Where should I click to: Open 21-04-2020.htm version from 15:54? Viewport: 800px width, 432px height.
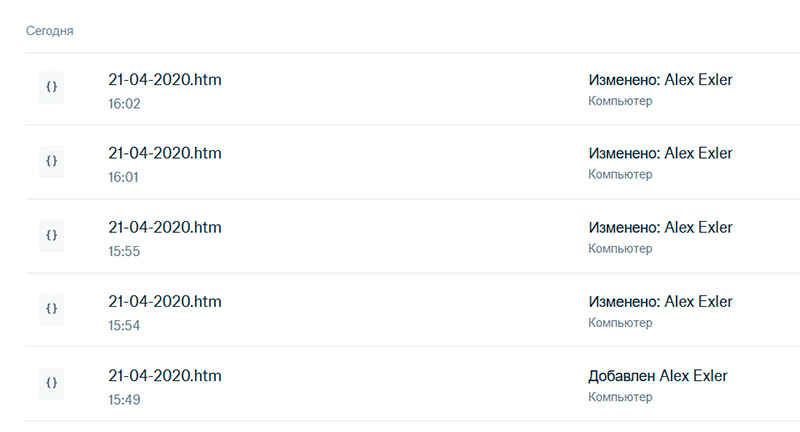point(164,302)
